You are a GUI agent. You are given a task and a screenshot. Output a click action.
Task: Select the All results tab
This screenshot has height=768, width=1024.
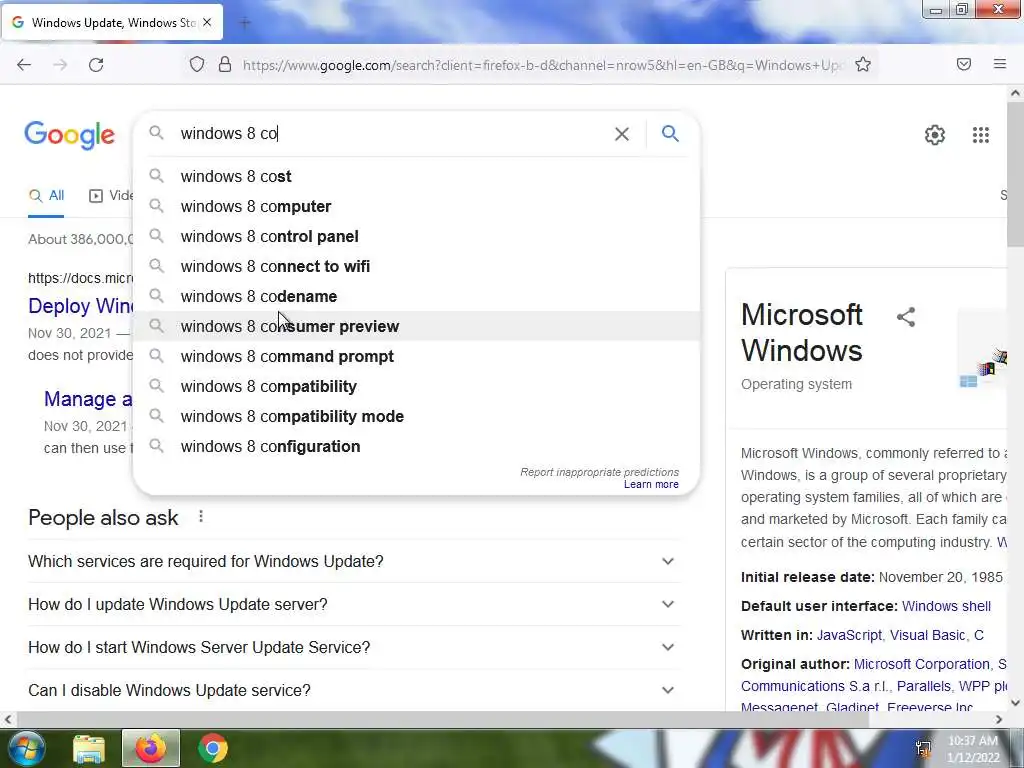tap(46, 195)
